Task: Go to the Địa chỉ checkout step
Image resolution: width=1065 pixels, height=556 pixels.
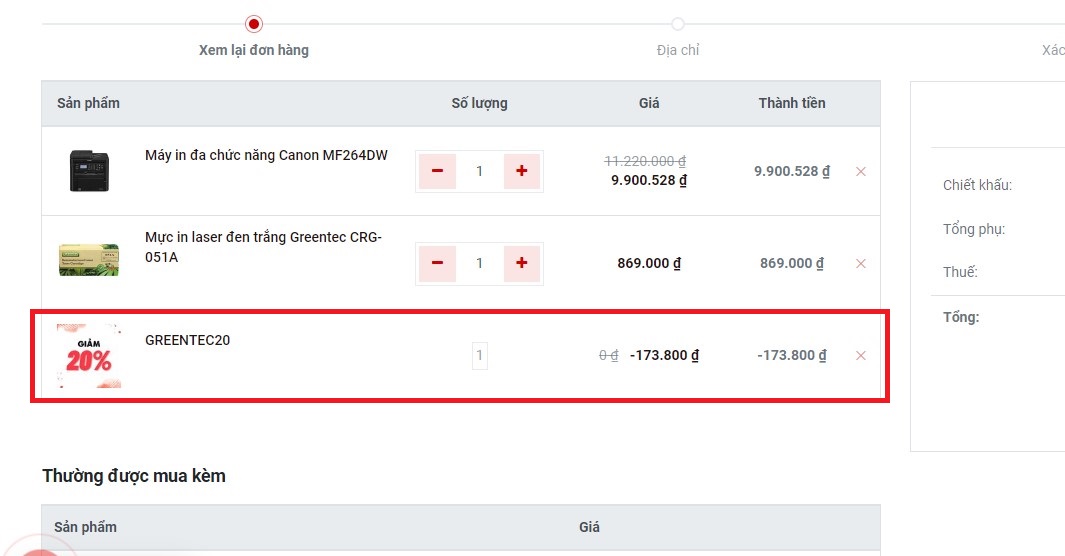Action: (x=678, y=50)
